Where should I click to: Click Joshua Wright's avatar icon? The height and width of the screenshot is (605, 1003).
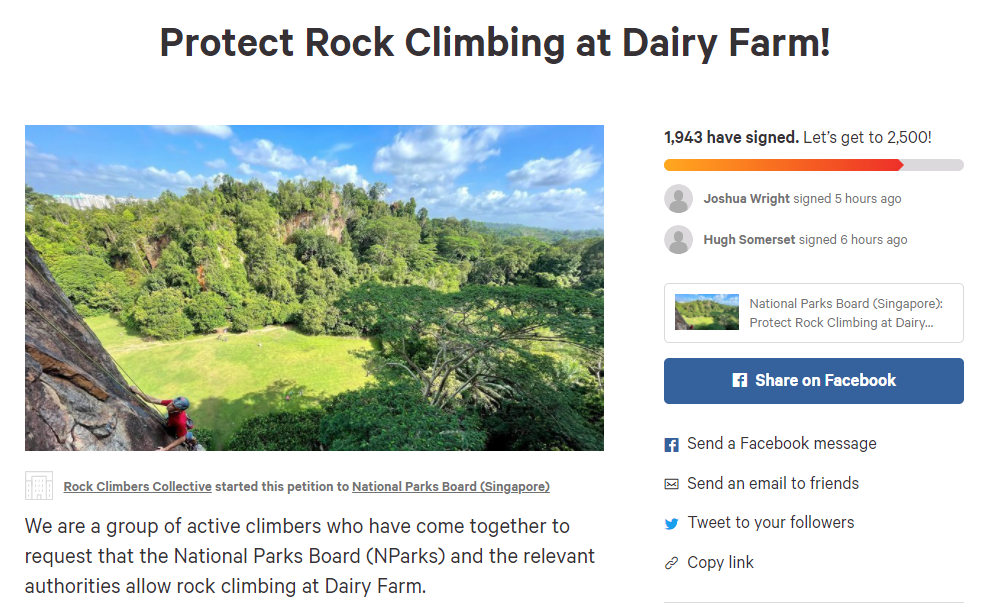[678, 199]
